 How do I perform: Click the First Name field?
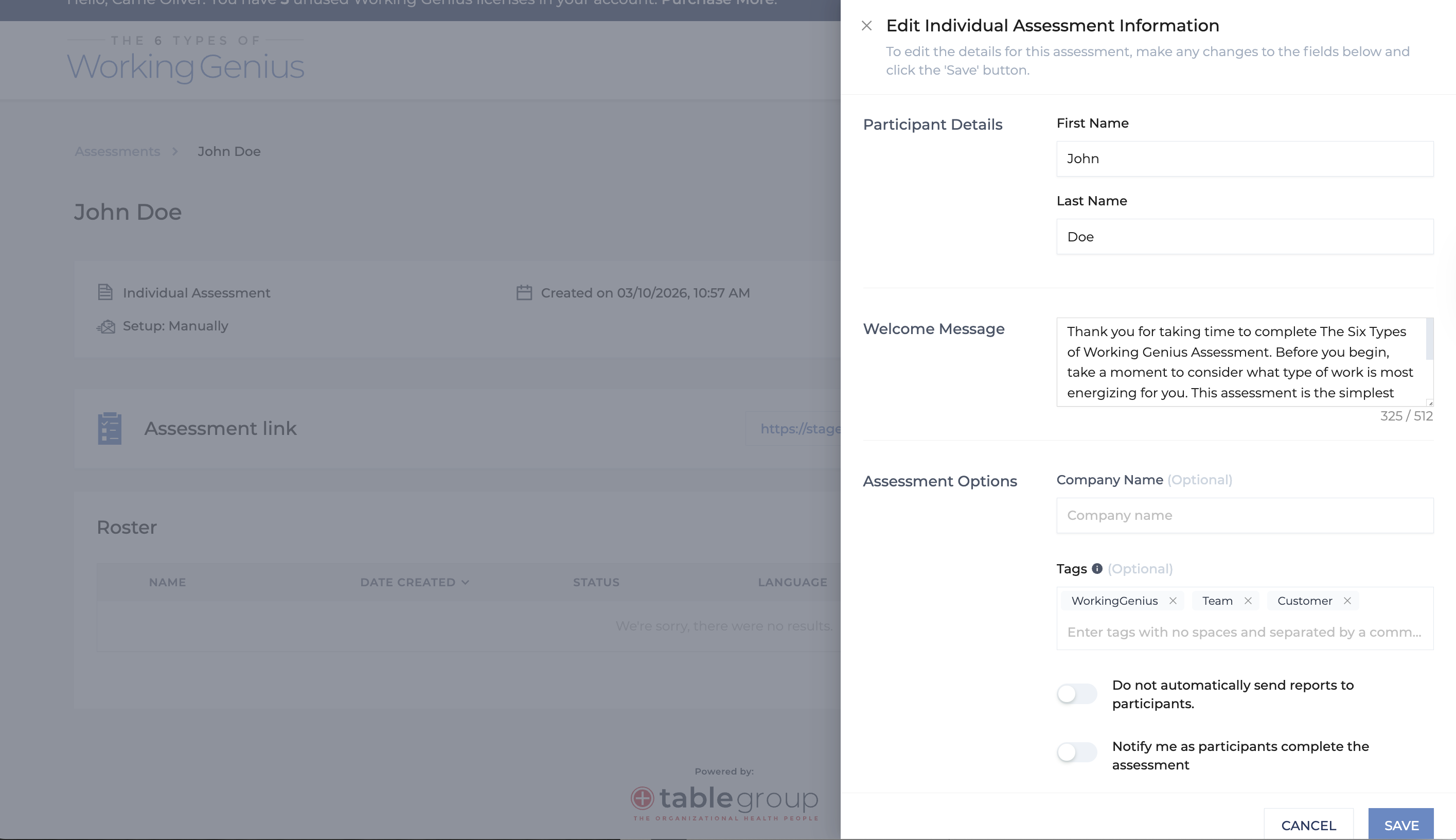(1245, 159)
